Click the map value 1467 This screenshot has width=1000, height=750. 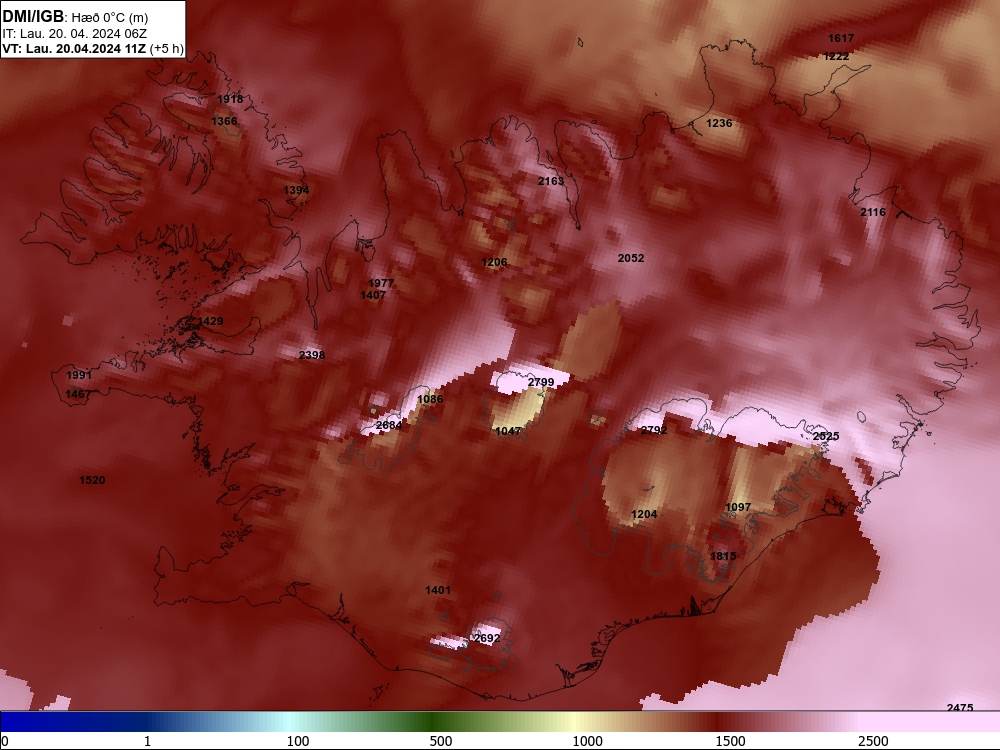[78, 394]
